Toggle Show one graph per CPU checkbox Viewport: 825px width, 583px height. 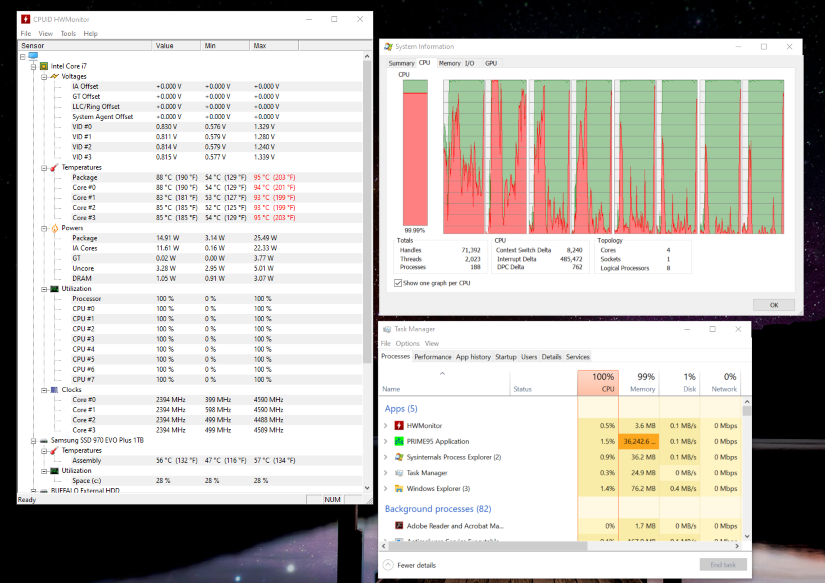pos(398,283)
